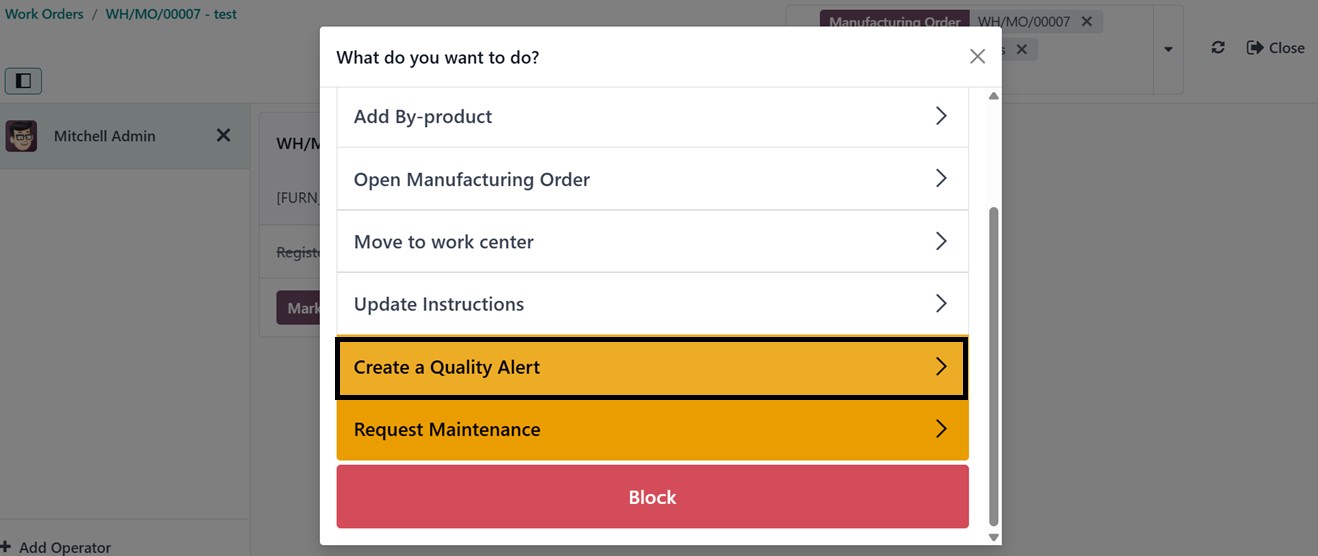The width and height of the screenshot is (1318, 556).
Task: Click the plus icon for Add Operator
Action: 6,547
